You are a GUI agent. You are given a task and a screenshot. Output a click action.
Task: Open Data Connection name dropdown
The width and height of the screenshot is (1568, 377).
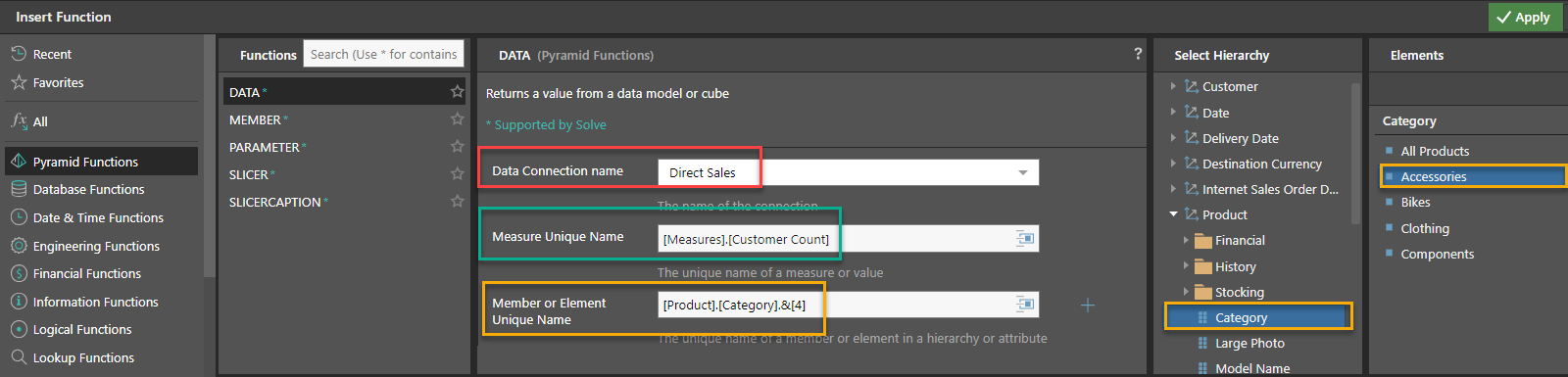coord(1022,172)
